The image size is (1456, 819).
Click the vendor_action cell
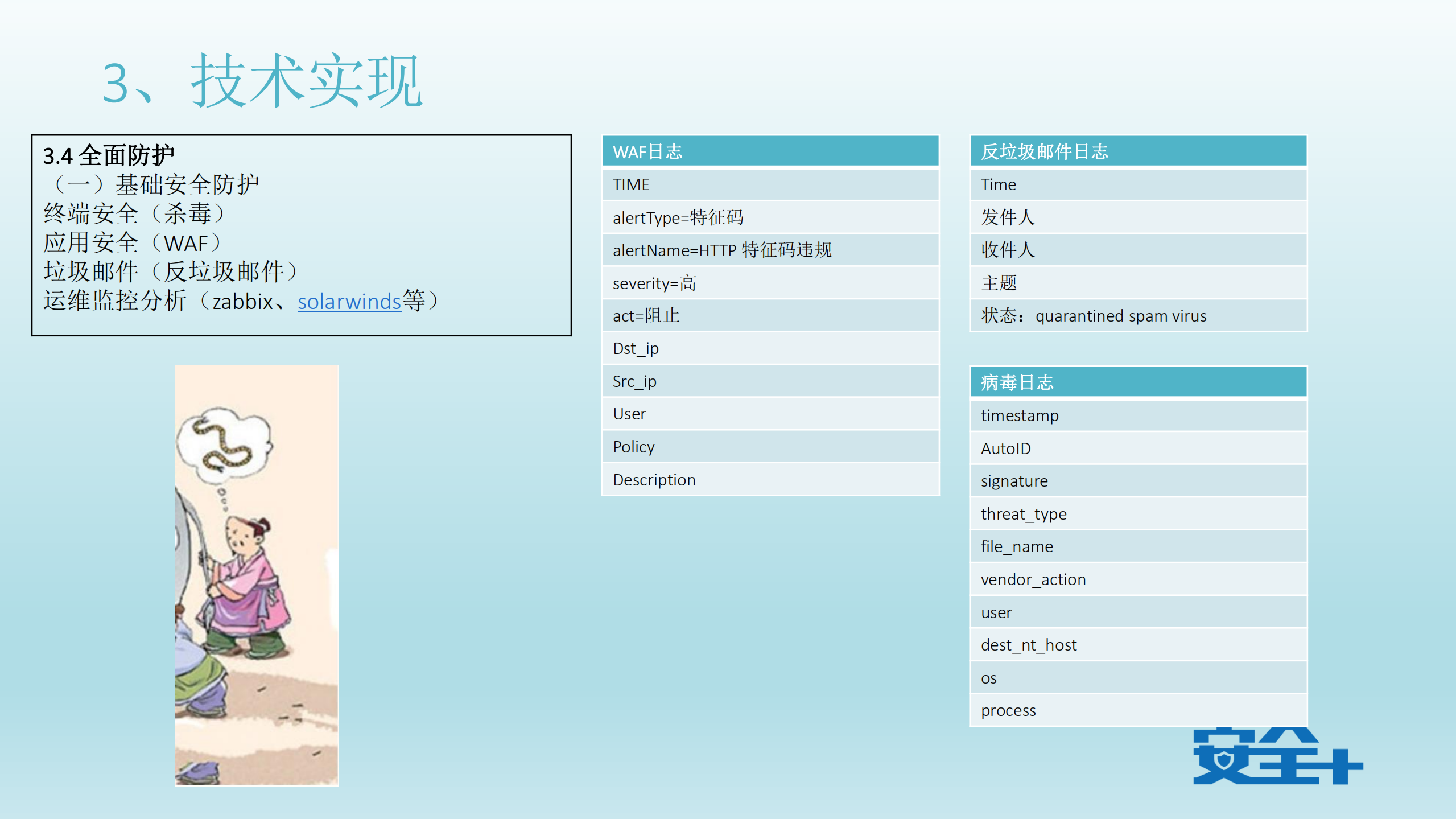click(x=1138, y=579)
